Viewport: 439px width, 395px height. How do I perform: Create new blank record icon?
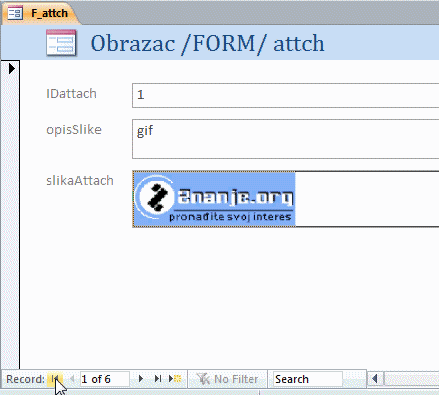click(x=175, y=379)
